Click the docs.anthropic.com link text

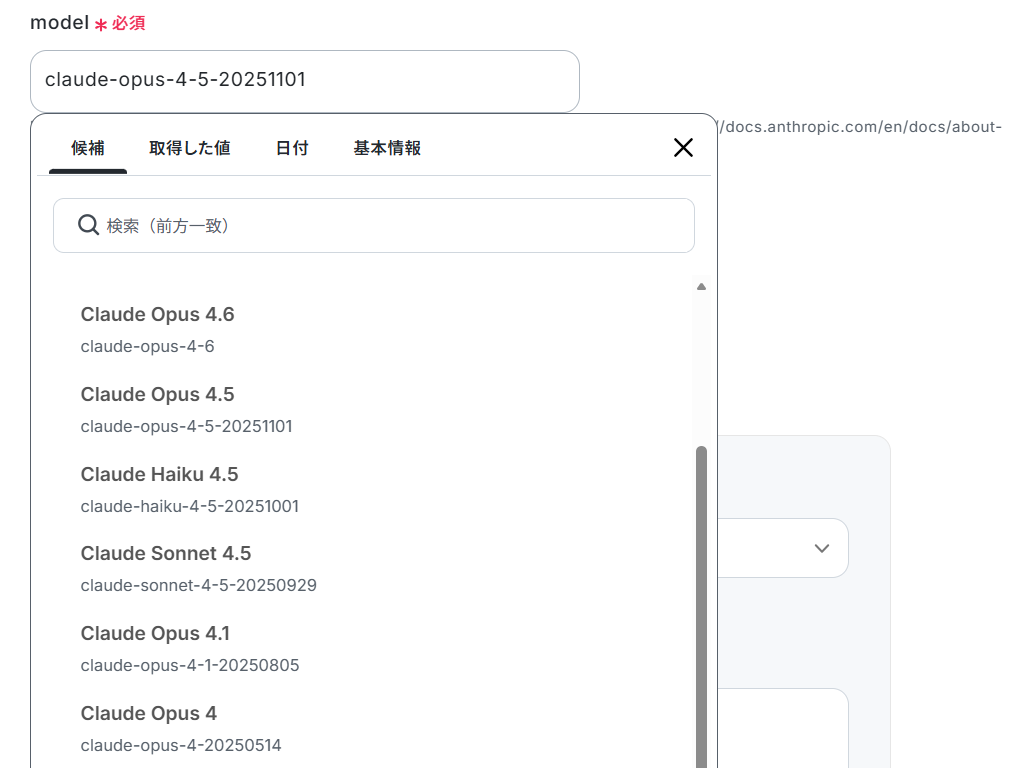coord(861,127)
